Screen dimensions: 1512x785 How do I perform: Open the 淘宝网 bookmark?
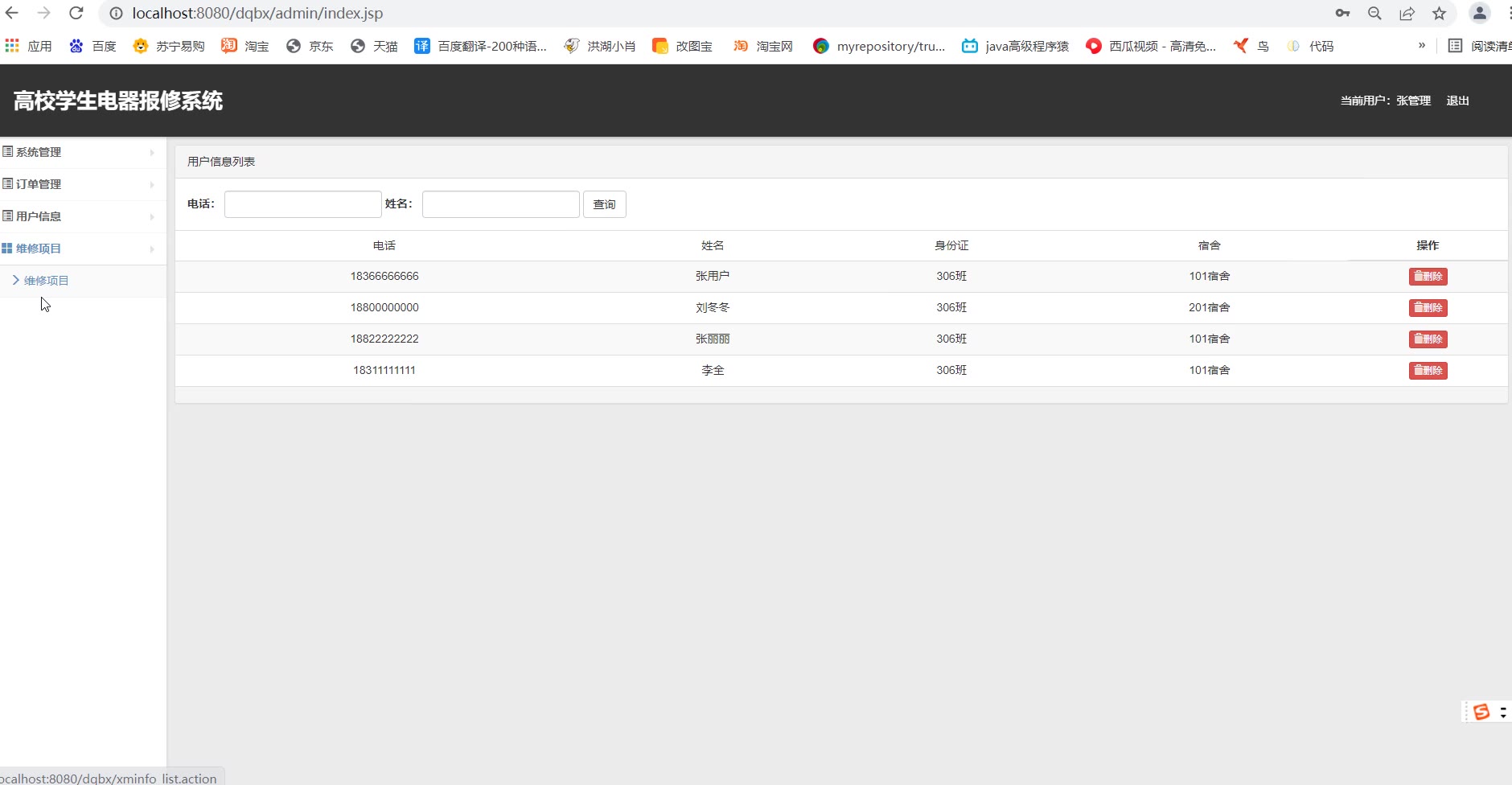762,46
